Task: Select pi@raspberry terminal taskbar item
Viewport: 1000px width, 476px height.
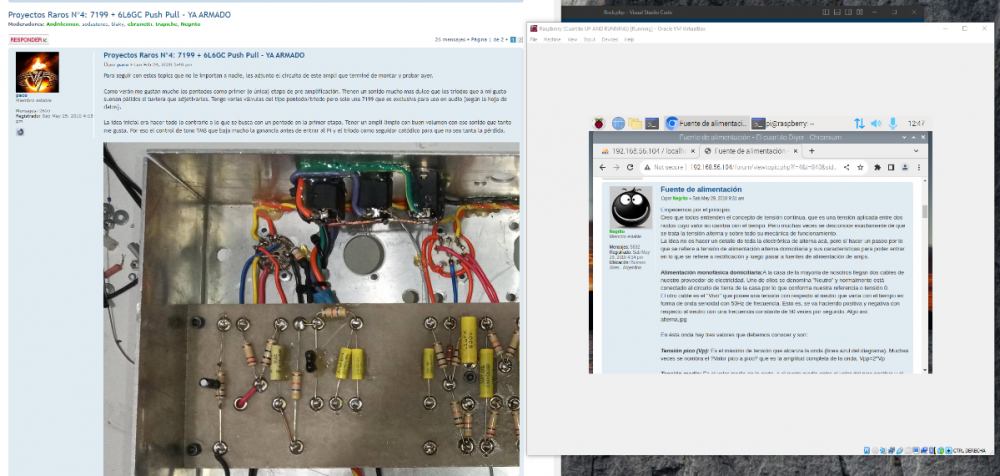Action: (x=785, y=123)
